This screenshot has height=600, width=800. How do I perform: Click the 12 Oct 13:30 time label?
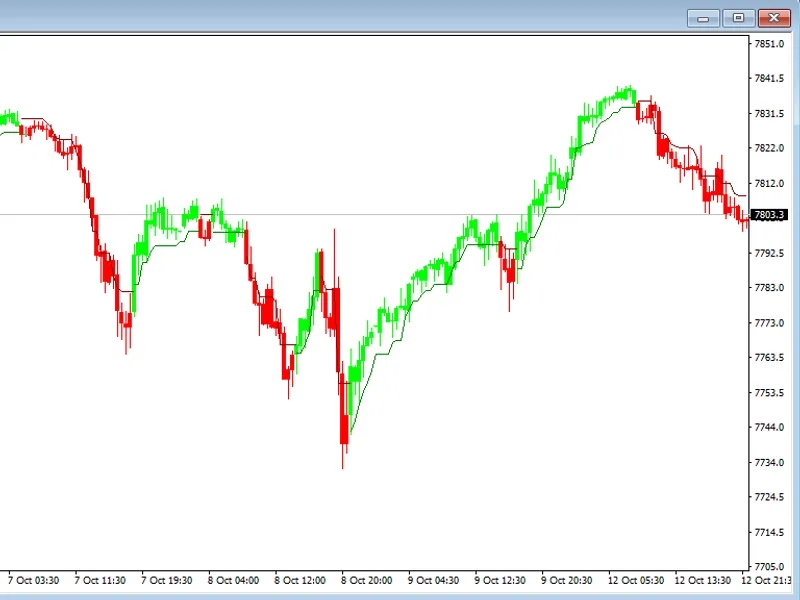click(x=703, y=581)
